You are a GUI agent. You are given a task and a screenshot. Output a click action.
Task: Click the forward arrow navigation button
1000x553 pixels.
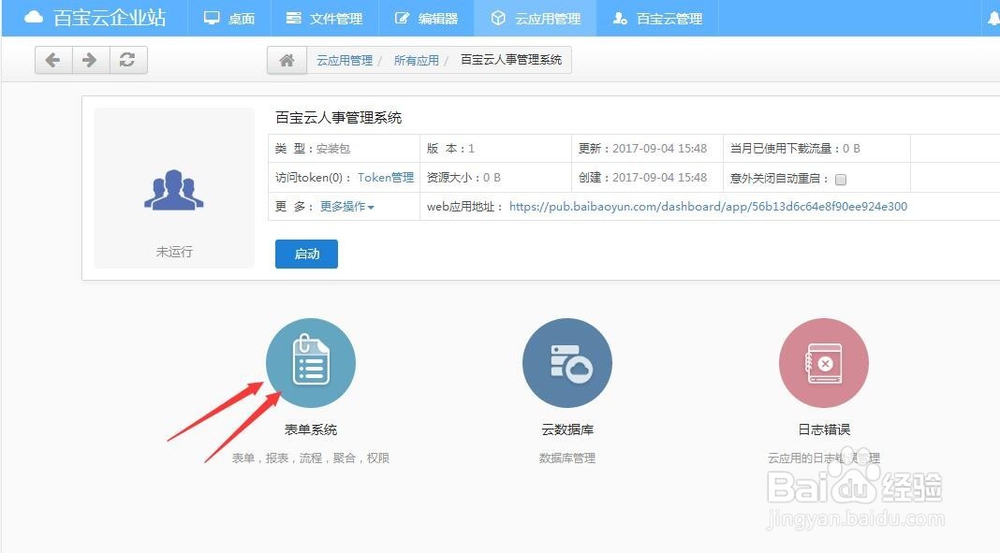(x=91, y=60)
